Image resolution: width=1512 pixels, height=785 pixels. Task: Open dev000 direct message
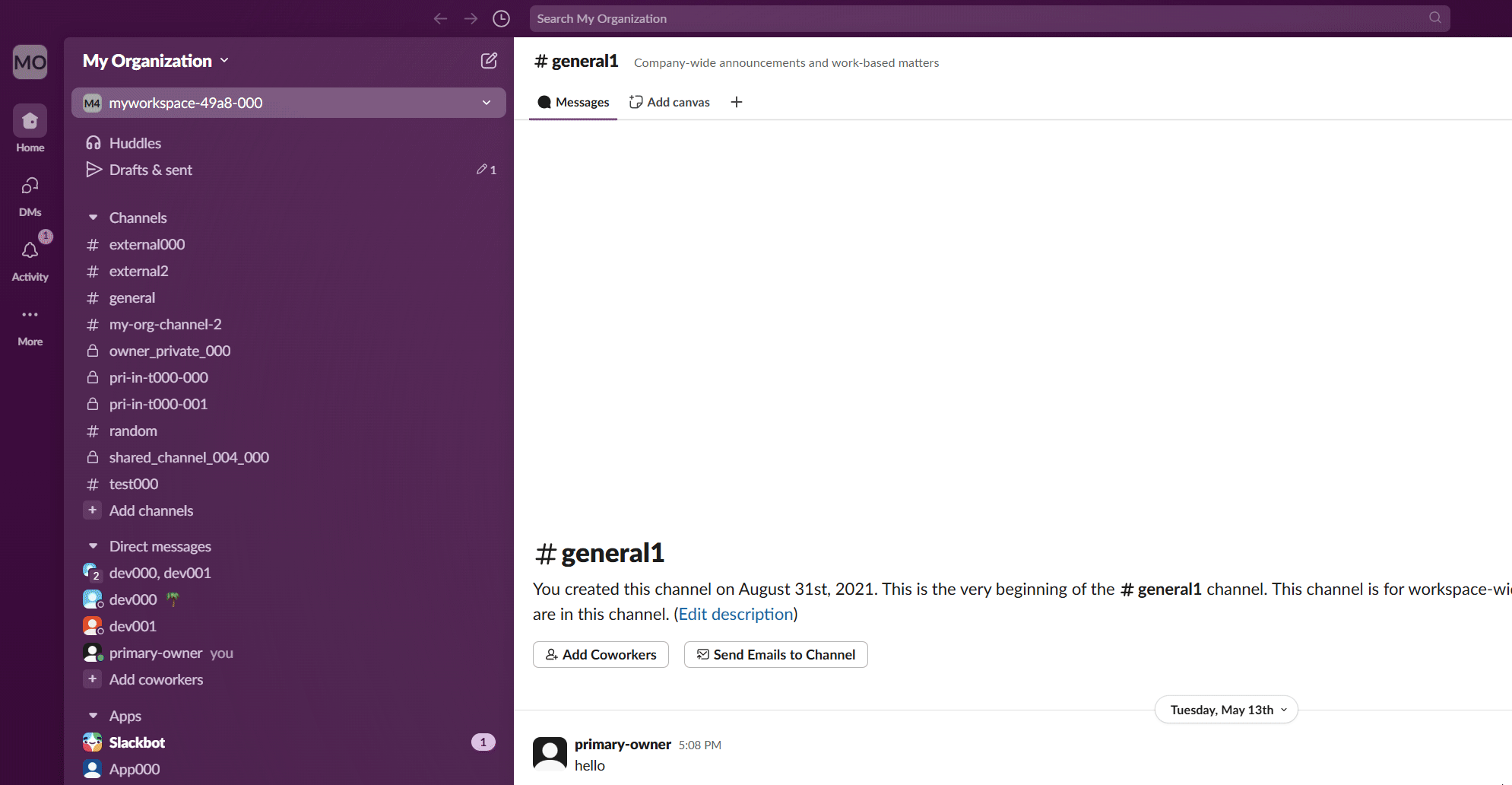click(x=289, y=599)
